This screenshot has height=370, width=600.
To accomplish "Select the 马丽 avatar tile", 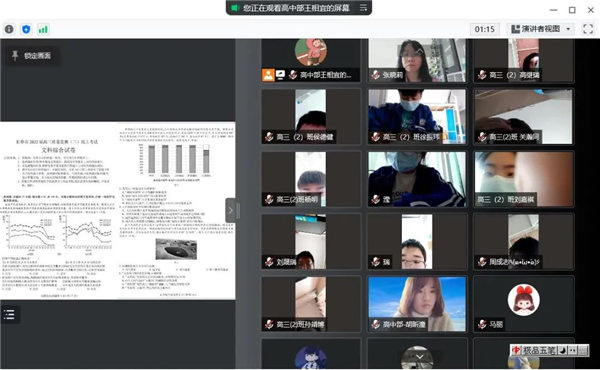I will [x=523, y=304].
